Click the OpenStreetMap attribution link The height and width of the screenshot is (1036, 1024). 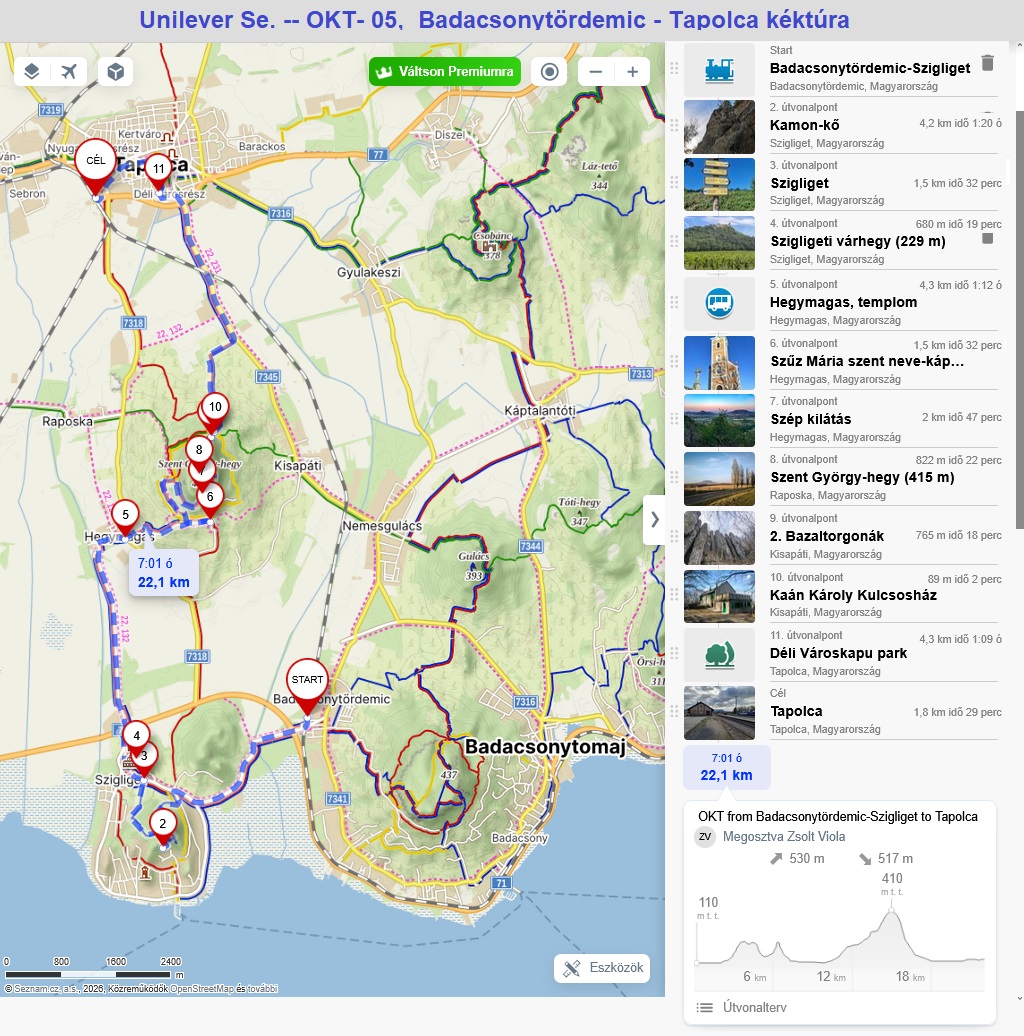[x=200, y=989]
